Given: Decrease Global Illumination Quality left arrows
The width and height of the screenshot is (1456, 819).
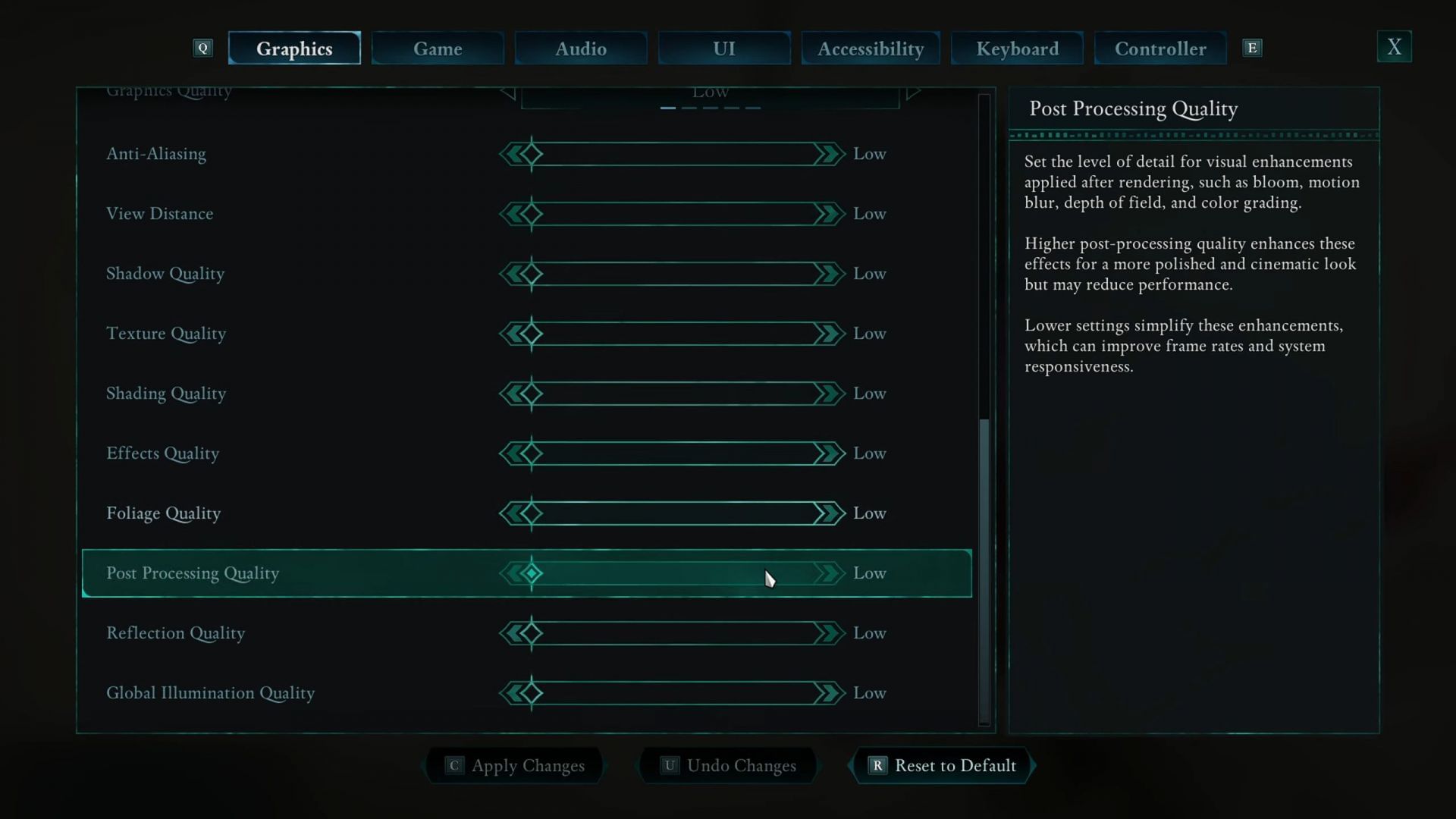Looking at the screenshot, I should [x=511, y=693].
